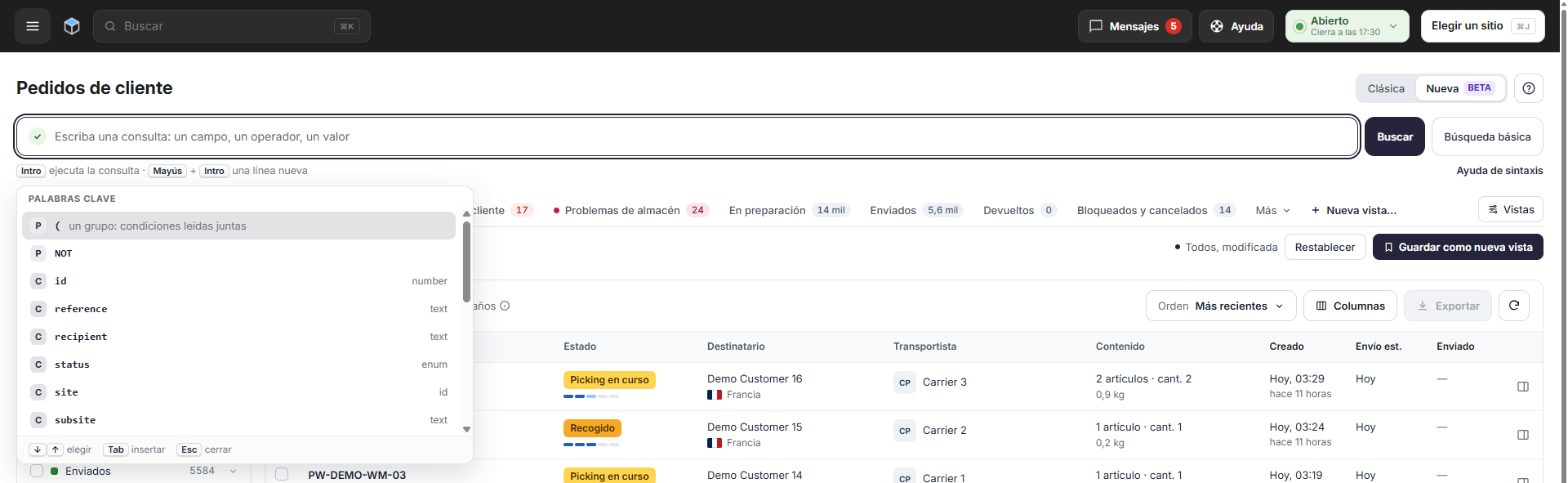The image size is (1568, 483).
Task: Open the Columnas chooser
Action: pos(1350,306)
